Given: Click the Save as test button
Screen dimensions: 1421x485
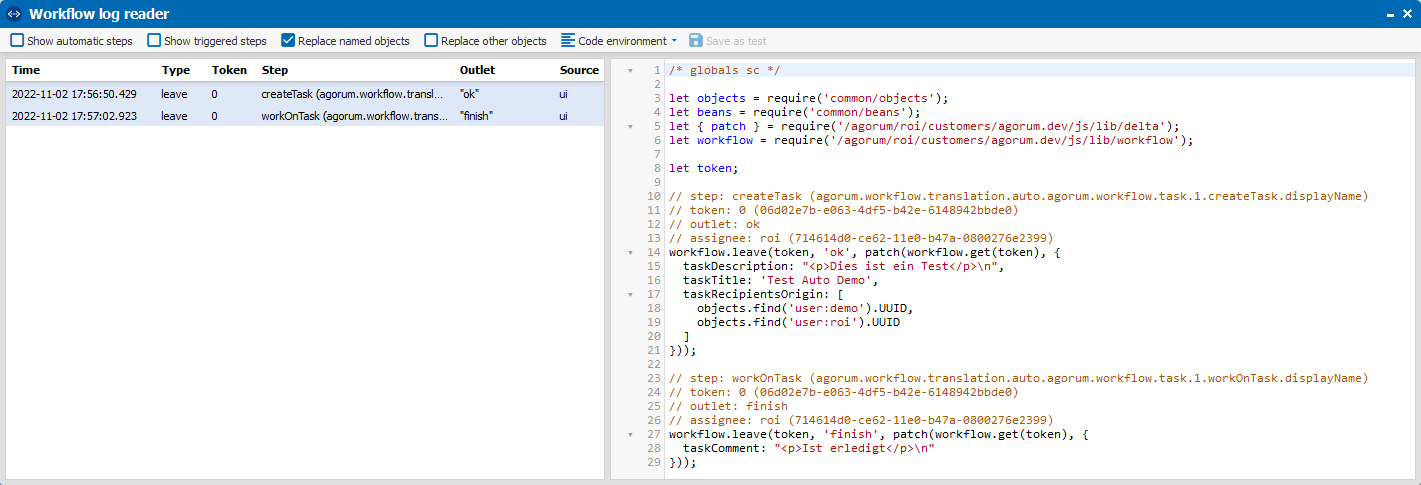Looking at the screenshot, I should point(728,41).
